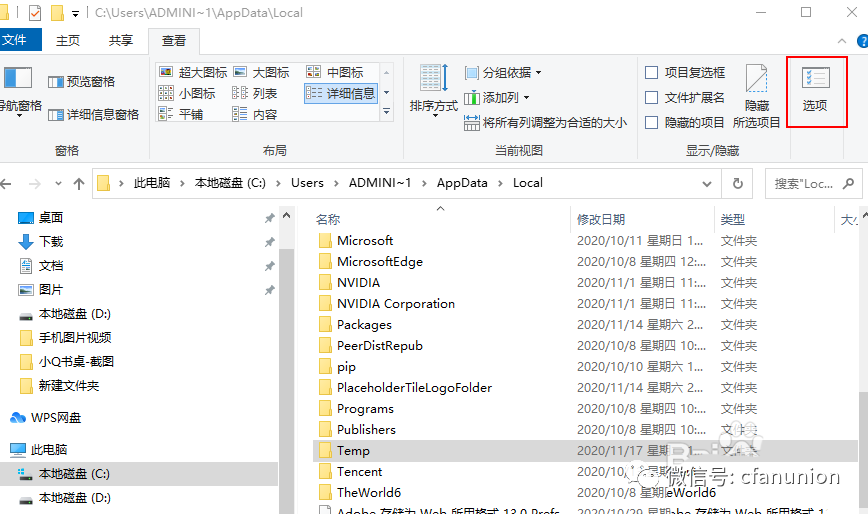Image resolution: width=868 pixels, height=514 pixels.
Task: Click the Forward navigation arrow
Action: (x=34, y=184)
